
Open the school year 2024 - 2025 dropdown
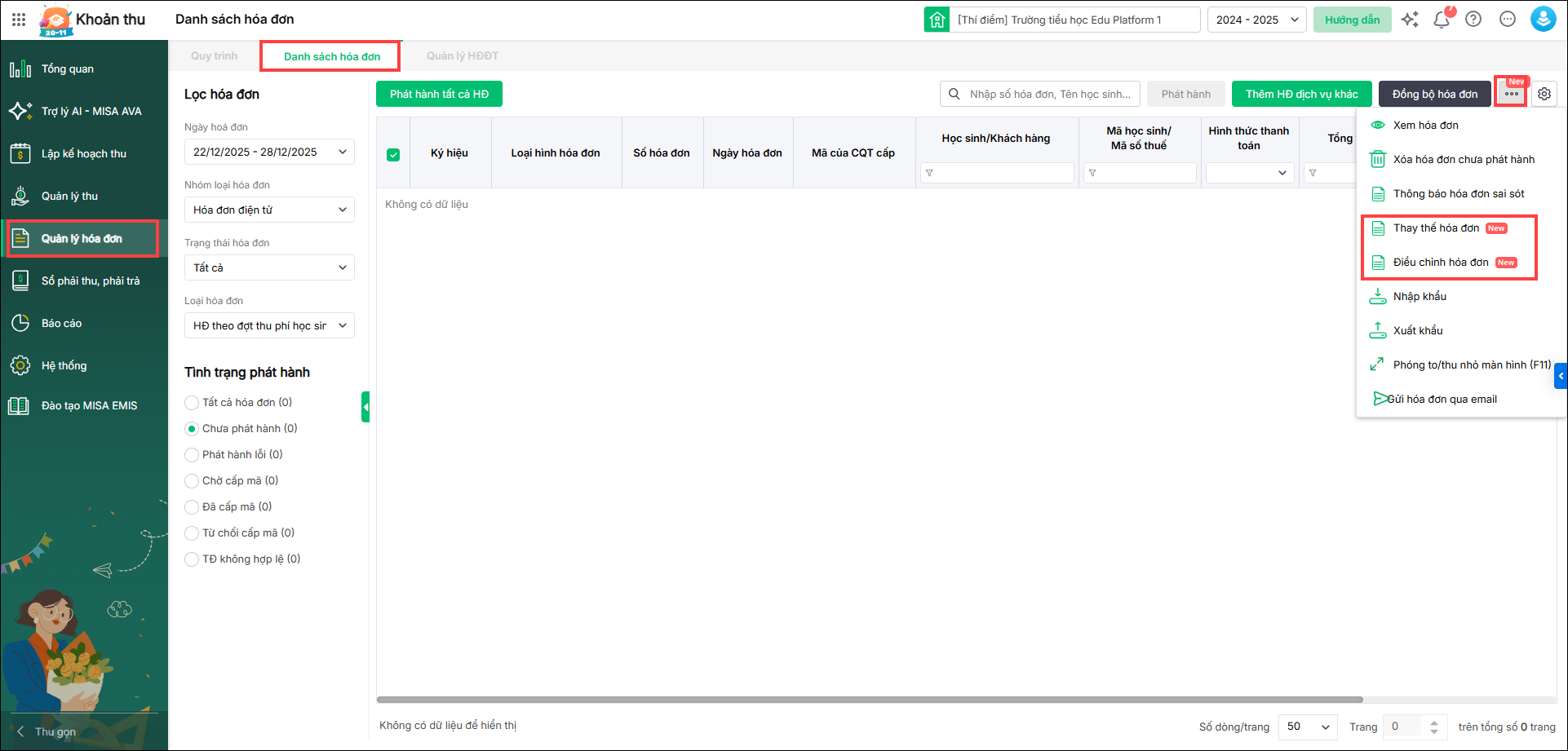1256,20
